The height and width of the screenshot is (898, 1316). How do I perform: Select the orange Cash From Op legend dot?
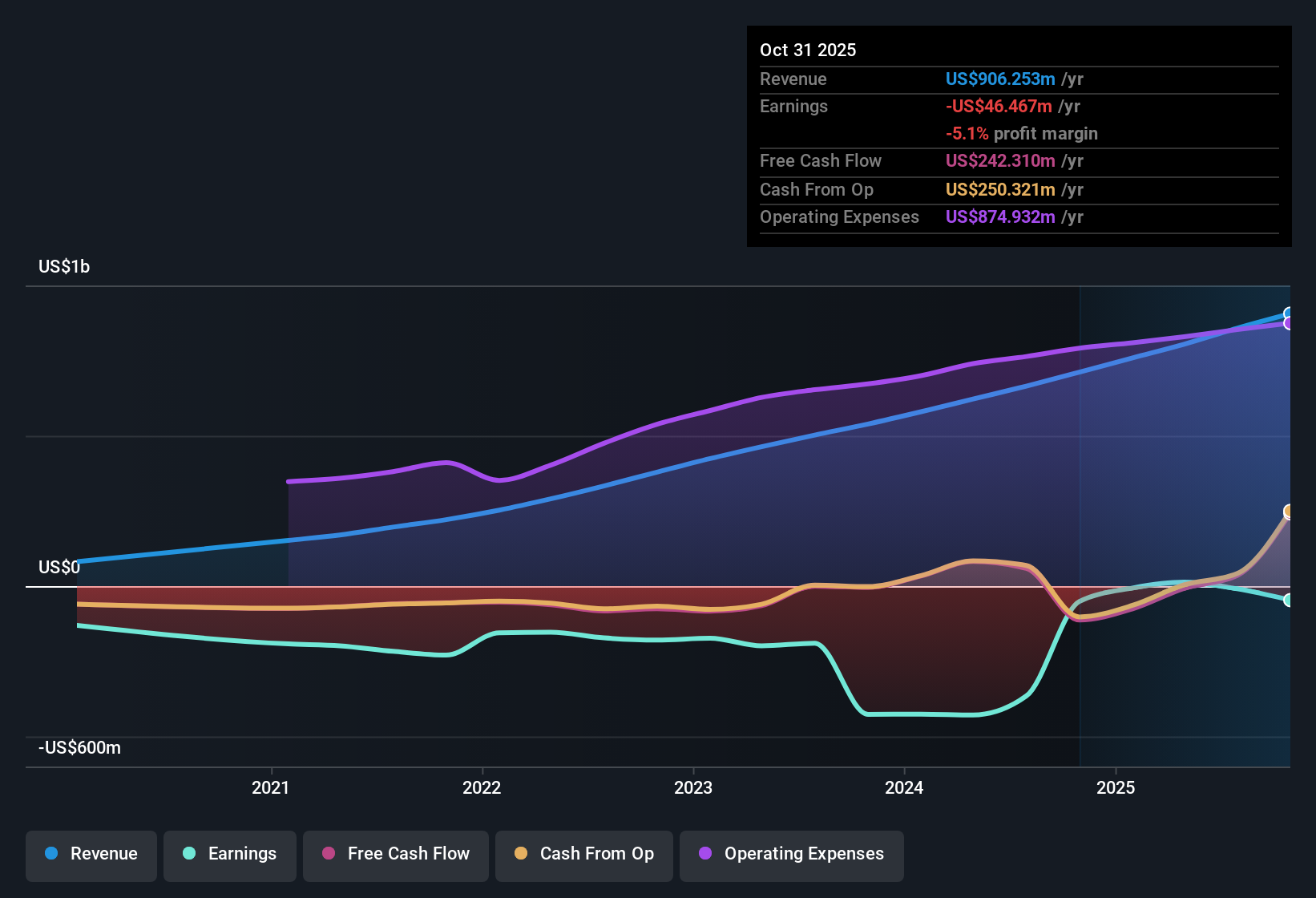tap(521, 854)
